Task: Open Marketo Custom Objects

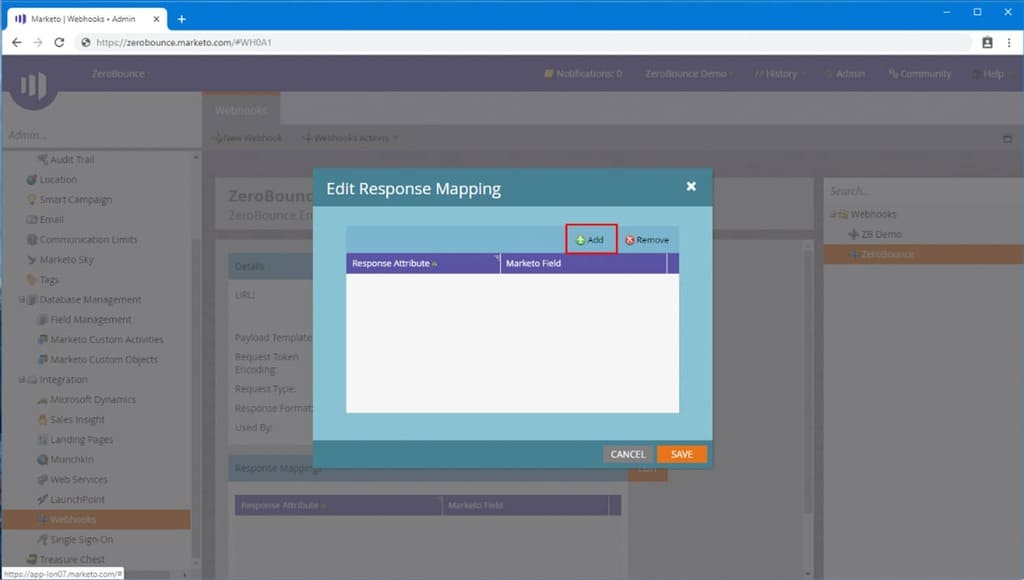Action: pyautogui.click(x=98, y=359)
